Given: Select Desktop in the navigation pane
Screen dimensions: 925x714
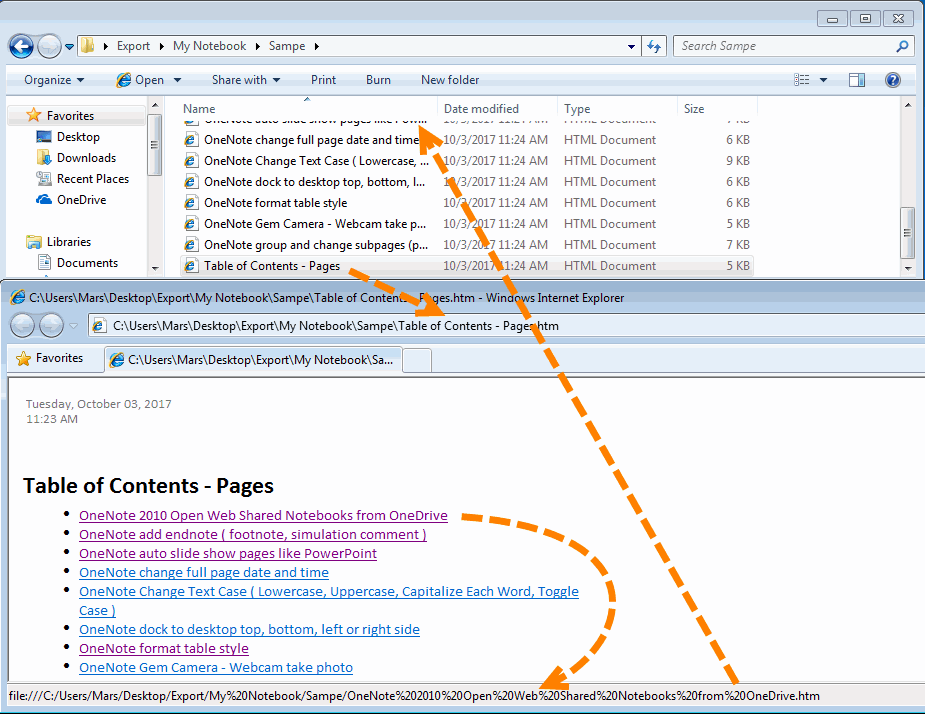Looking at the screenshot, I should click(78, 137).
